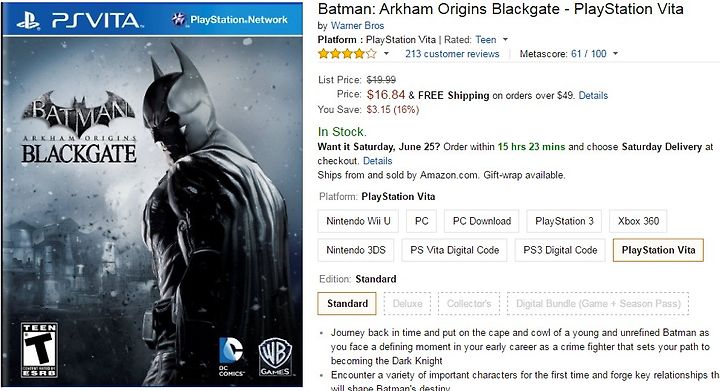
Task: Choose the PS Vita Digital Code option
Action: point(455,250)
